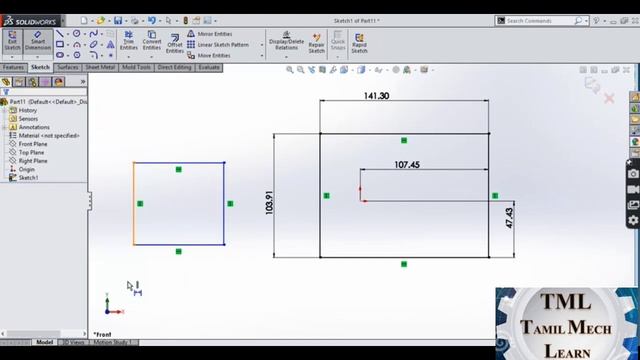Click the Section View icon
640x360 pixels.
click(322, 70)
